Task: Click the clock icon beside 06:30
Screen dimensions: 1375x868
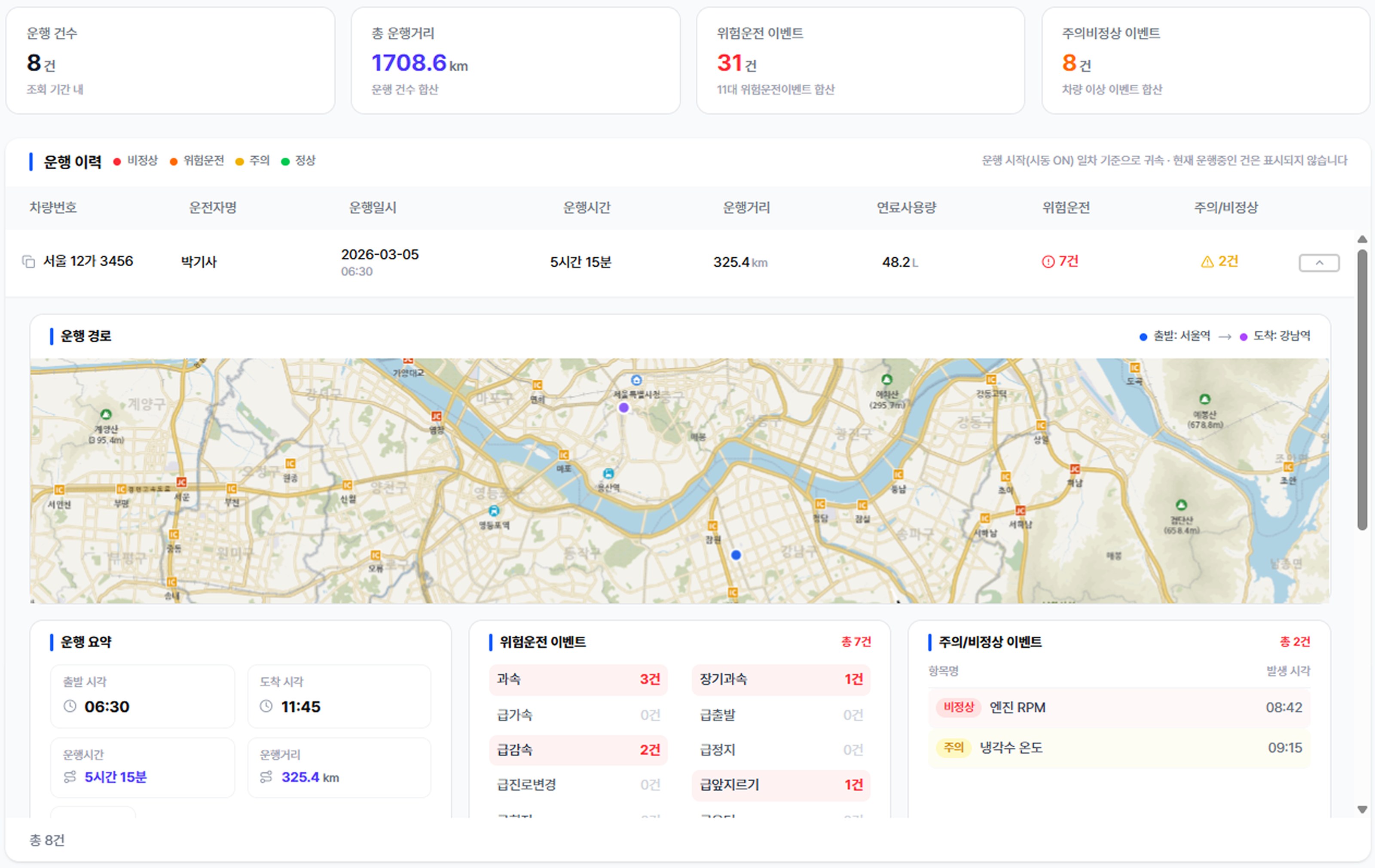Action: pos(70,706)
